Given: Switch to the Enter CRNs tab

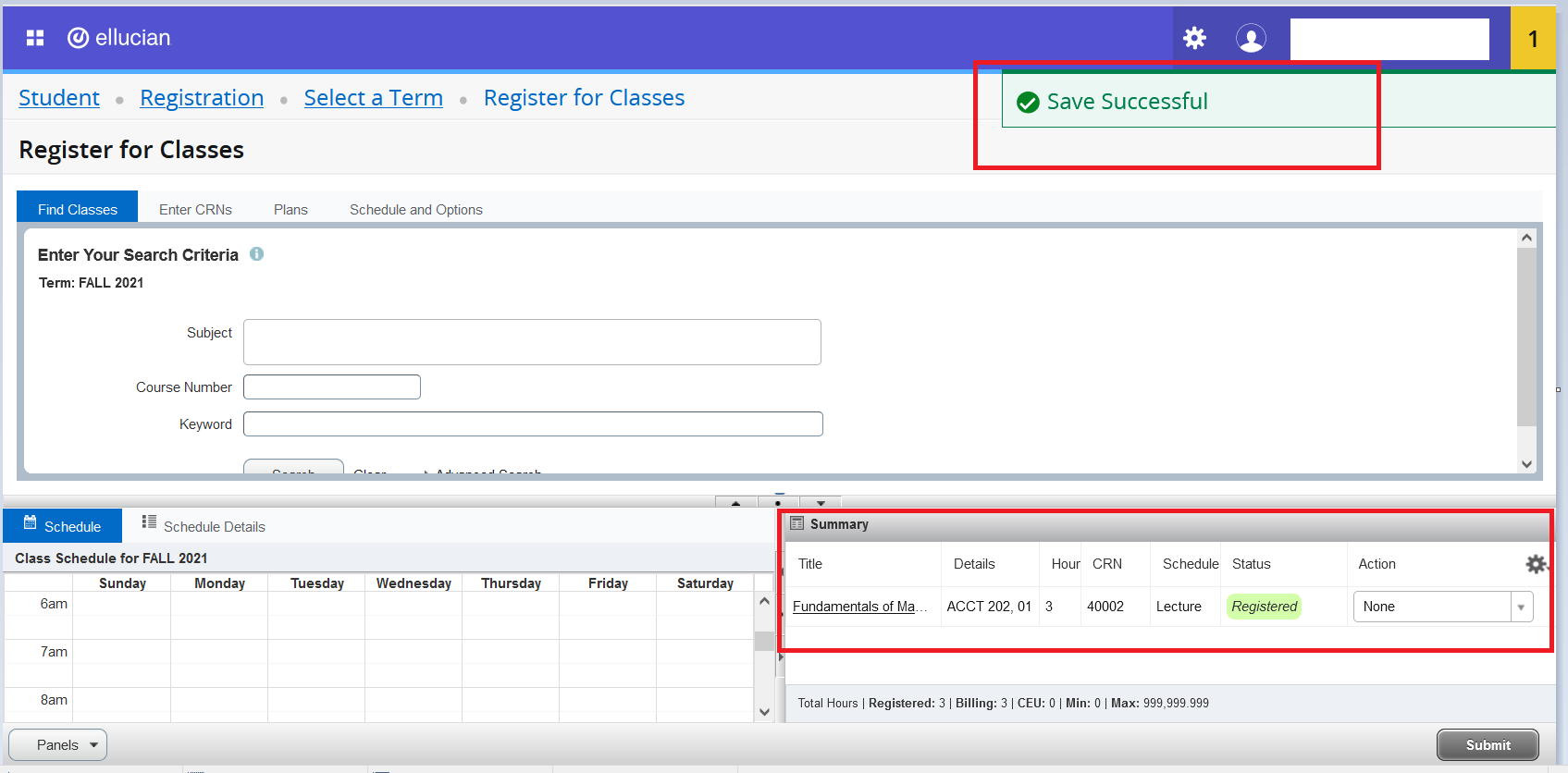Looking at the screenshot, I should click(x=195, y=210).
